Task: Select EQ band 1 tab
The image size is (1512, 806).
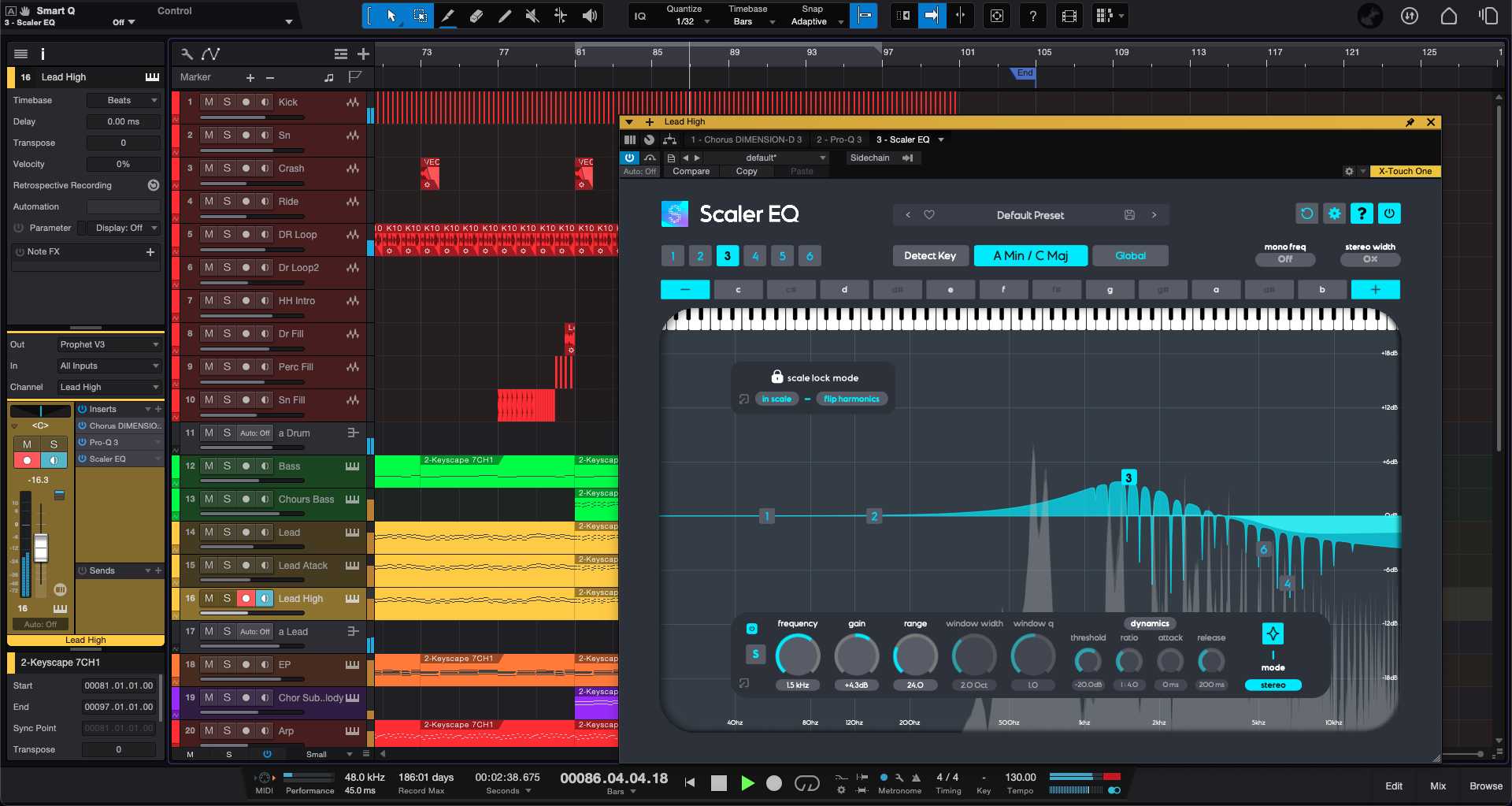Action: click(x=673, y=255)
